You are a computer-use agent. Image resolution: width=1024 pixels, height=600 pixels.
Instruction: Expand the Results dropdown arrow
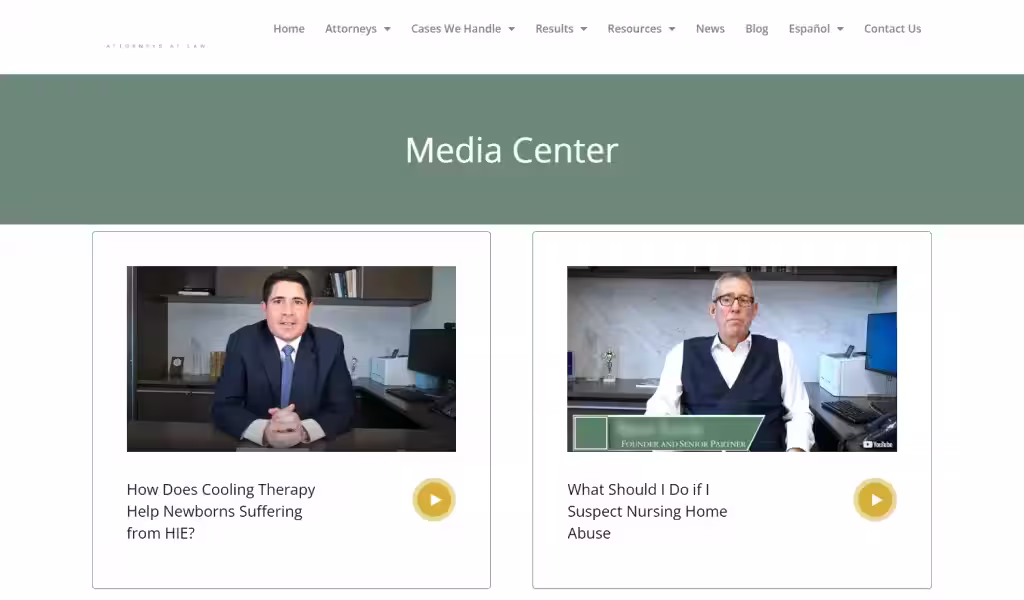pyautogui.click(x=584, y=29)
